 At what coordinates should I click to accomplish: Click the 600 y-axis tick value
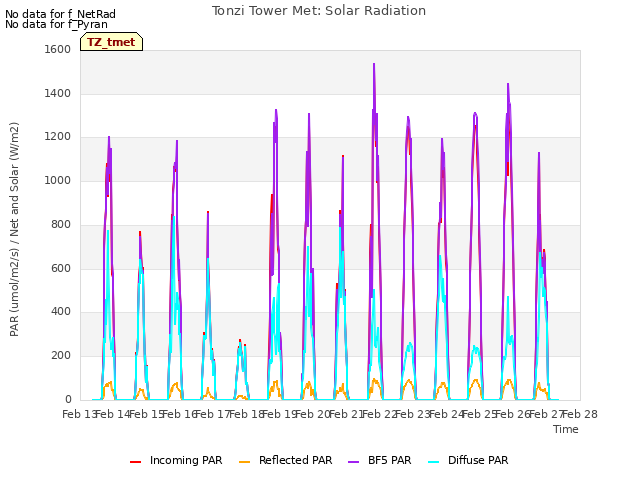[x=61, y=269]
